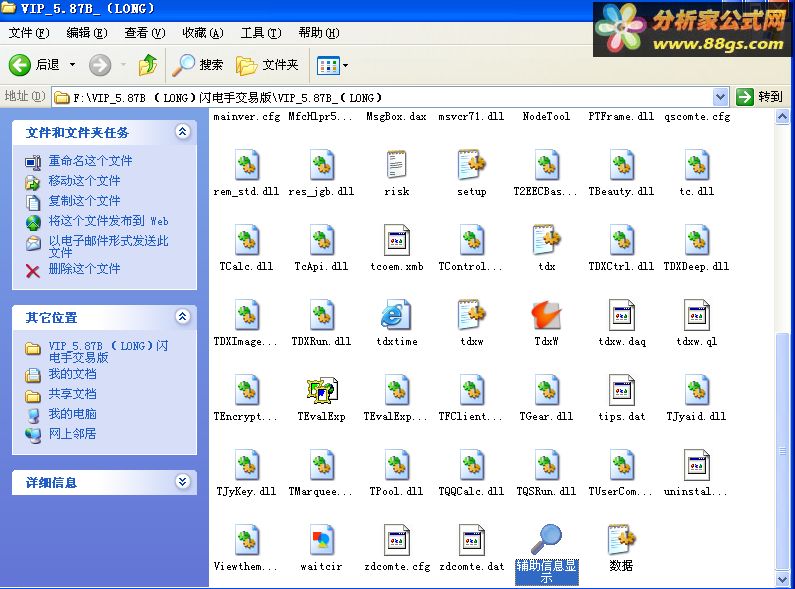The width and height of the screenshot is (795, 589).
Task: Click the 转到 go button
Action: point(760,96)
